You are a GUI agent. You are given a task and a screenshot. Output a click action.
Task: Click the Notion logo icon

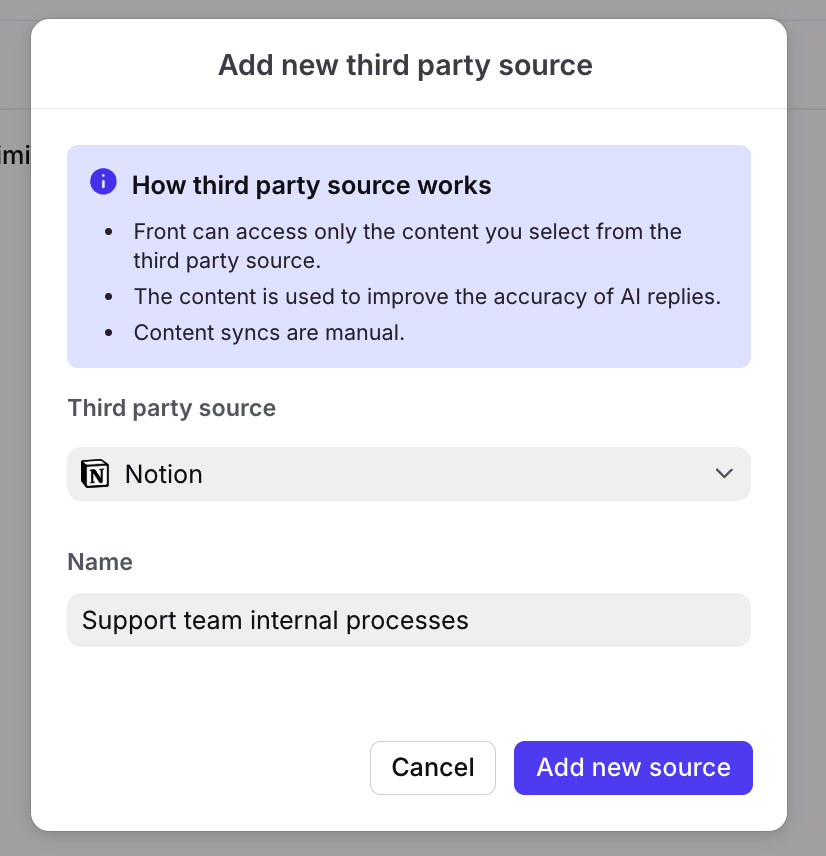tap(95, 474)
